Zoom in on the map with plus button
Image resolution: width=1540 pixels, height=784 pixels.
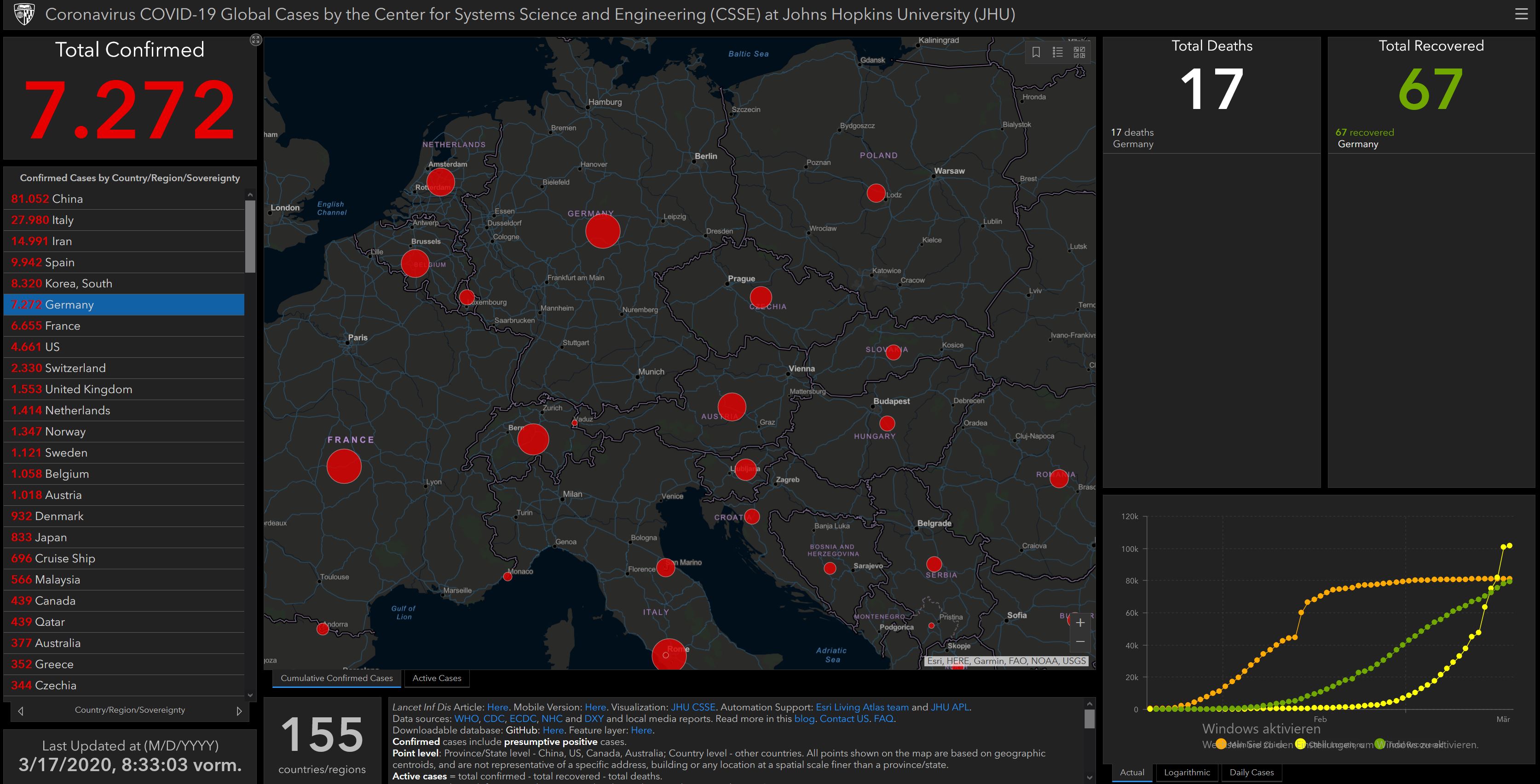coord(1080,623)
